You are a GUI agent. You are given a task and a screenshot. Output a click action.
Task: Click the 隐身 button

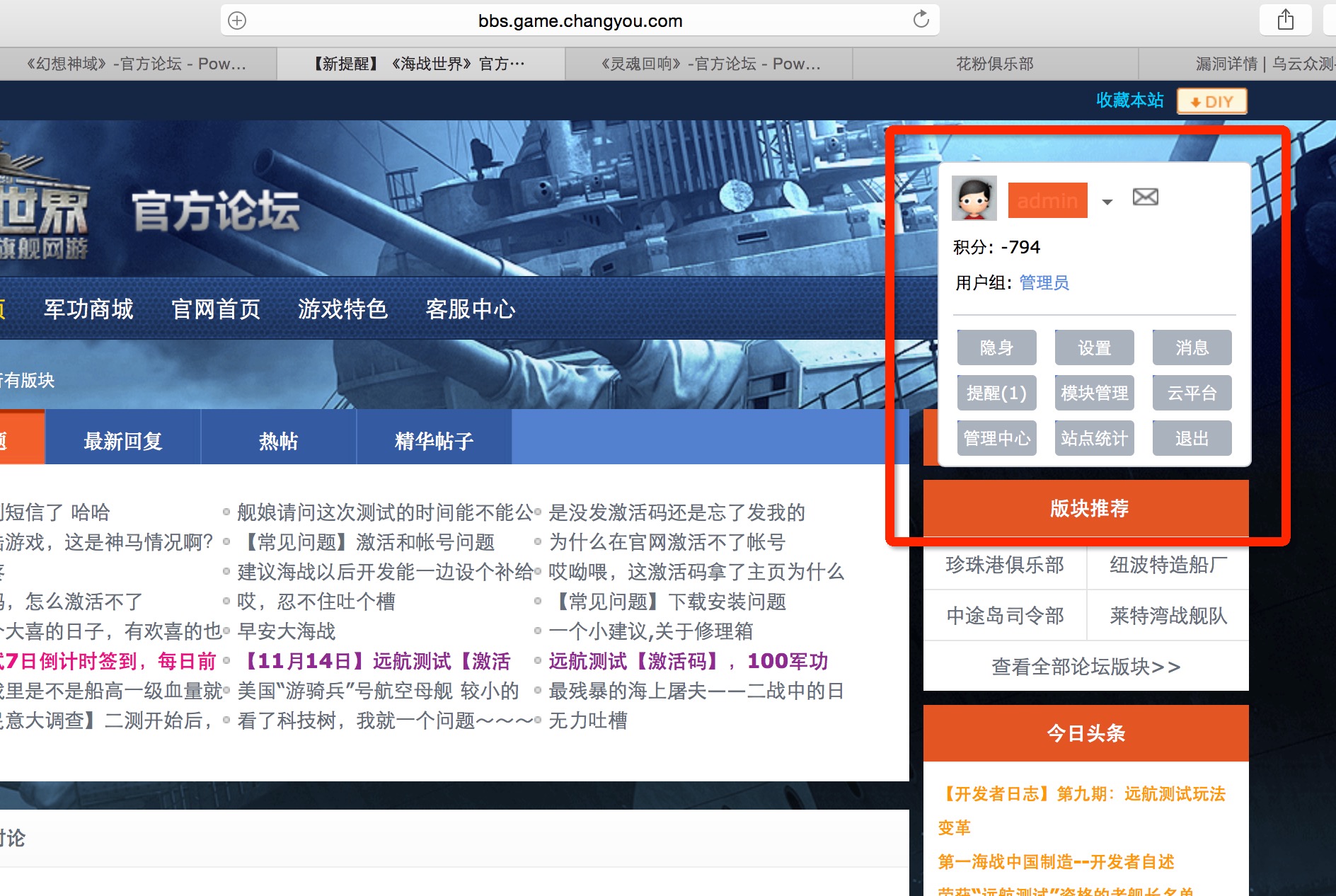(x=997, y=348)
